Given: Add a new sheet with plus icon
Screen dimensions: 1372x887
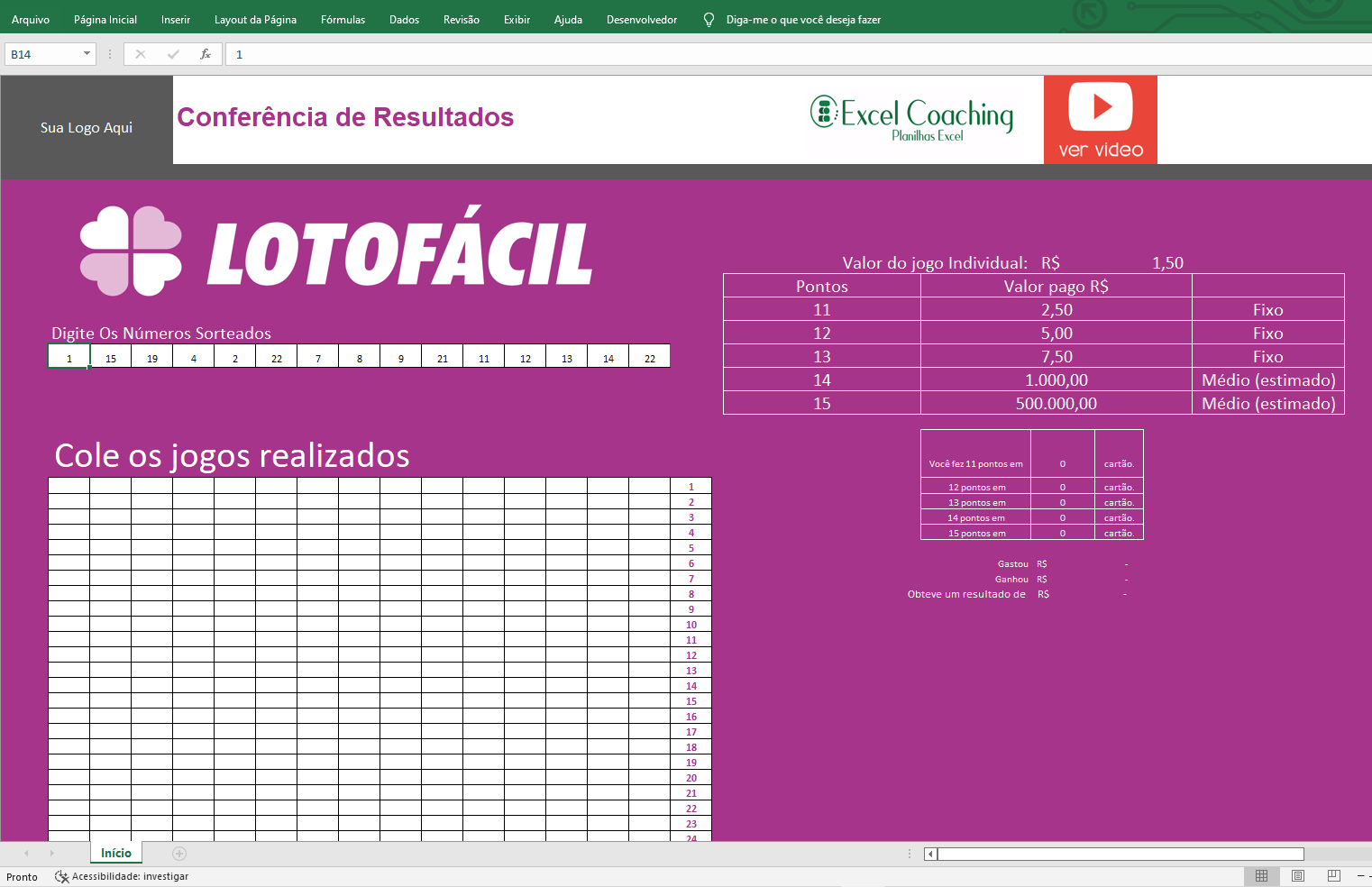Looking at the screenshot, I should [x=179, y=853].
